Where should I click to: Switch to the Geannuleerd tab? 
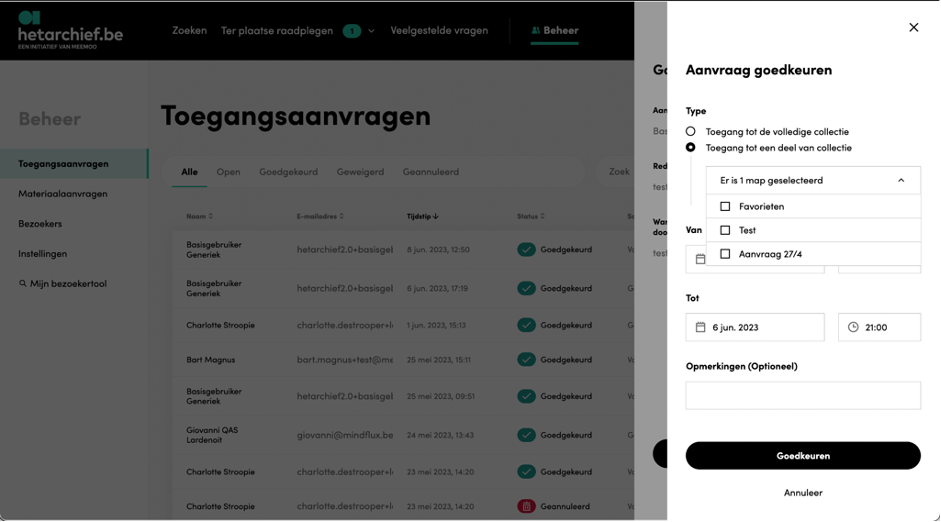click(431, 172)
